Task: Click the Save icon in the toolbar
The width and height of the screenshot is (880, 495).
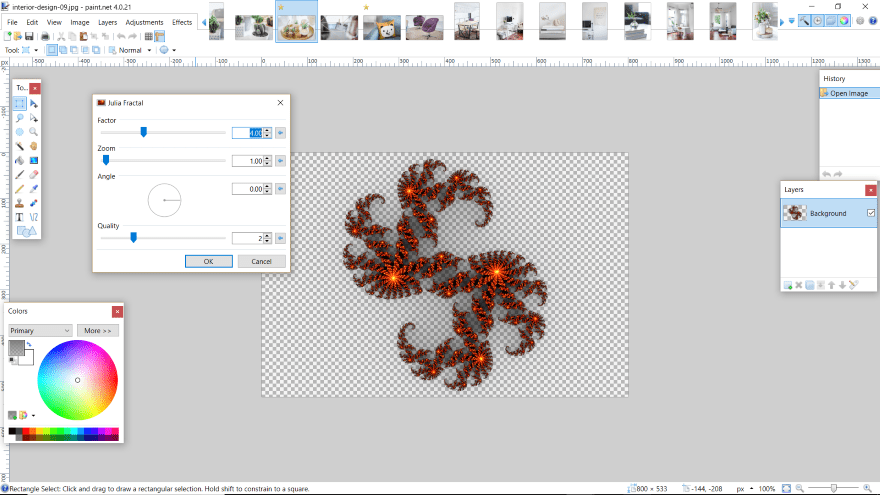Action: pos(30,36)
